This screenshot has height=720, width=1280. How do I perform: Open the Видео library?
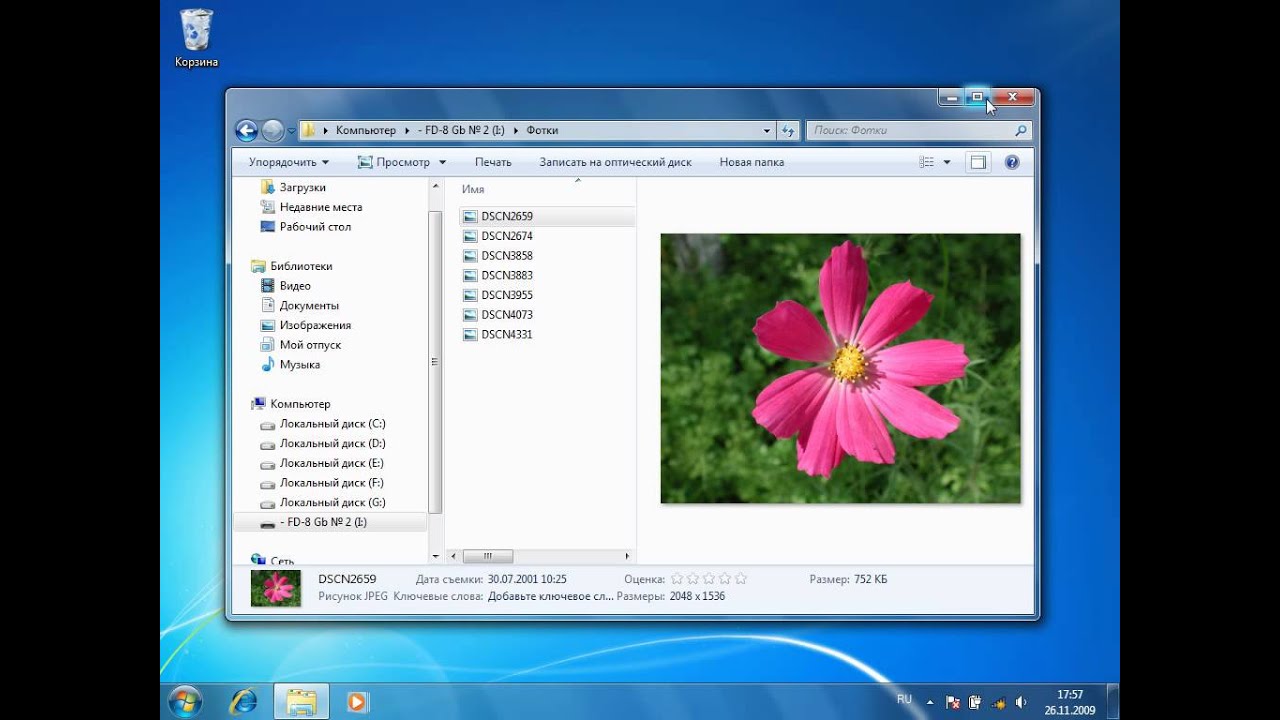tap(295, 286)
